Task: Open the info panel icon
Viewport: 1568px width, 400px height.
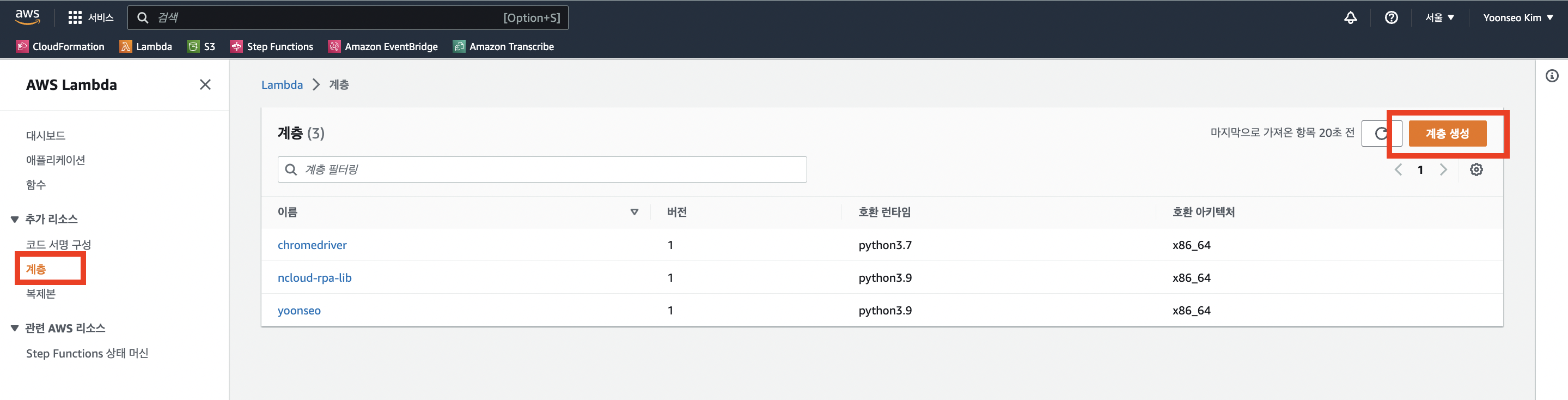Action: [x=1552, y=76]
